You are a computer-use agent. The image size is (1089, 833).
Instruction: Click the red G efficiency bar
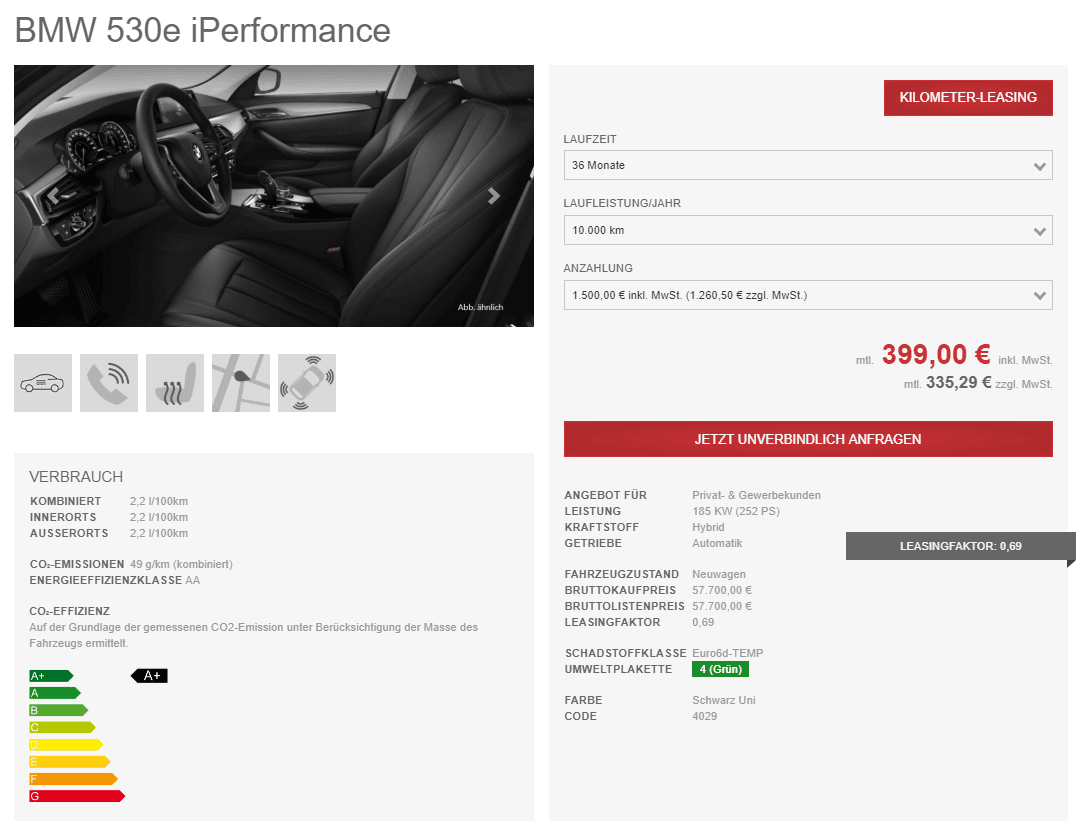pos(77,796)
